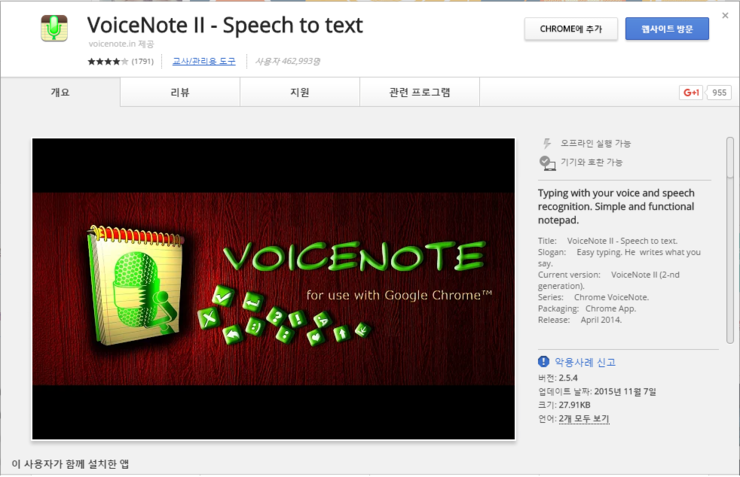This screenshot has height=477, width=740.
Task: Click the VoiceNote promotional screenshot
Action: [274, 289]
